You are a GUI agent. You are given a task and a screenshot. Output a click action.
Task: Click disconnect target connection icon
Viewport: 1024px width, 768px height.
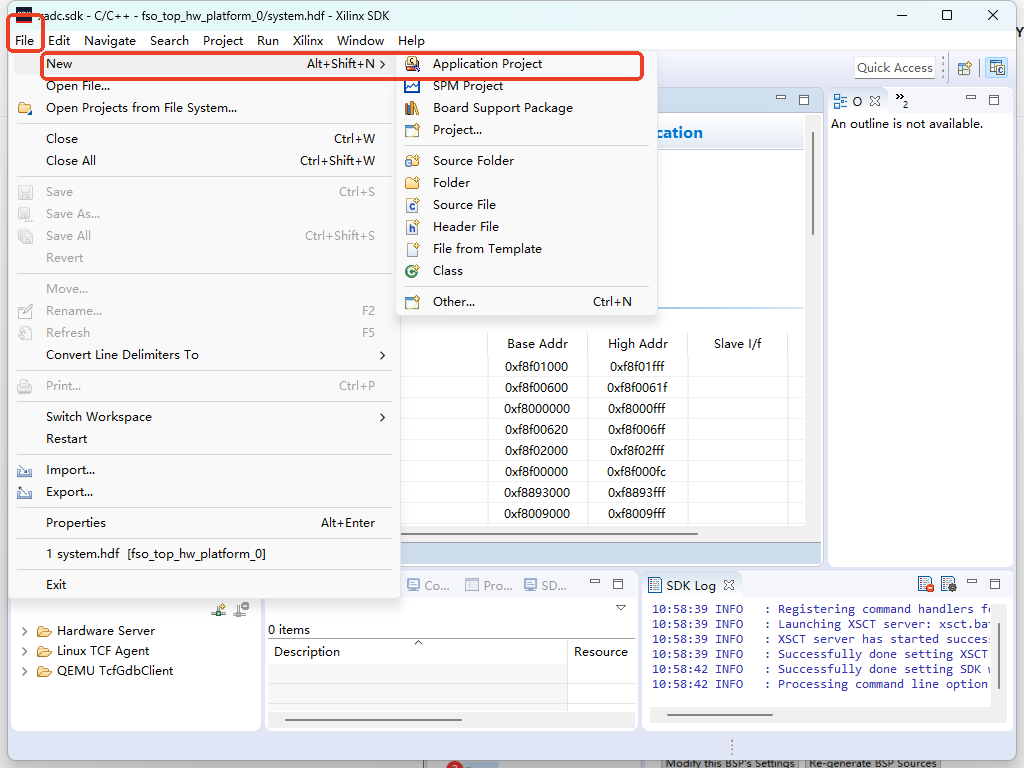pyautogui.click(x=241, y=609)
